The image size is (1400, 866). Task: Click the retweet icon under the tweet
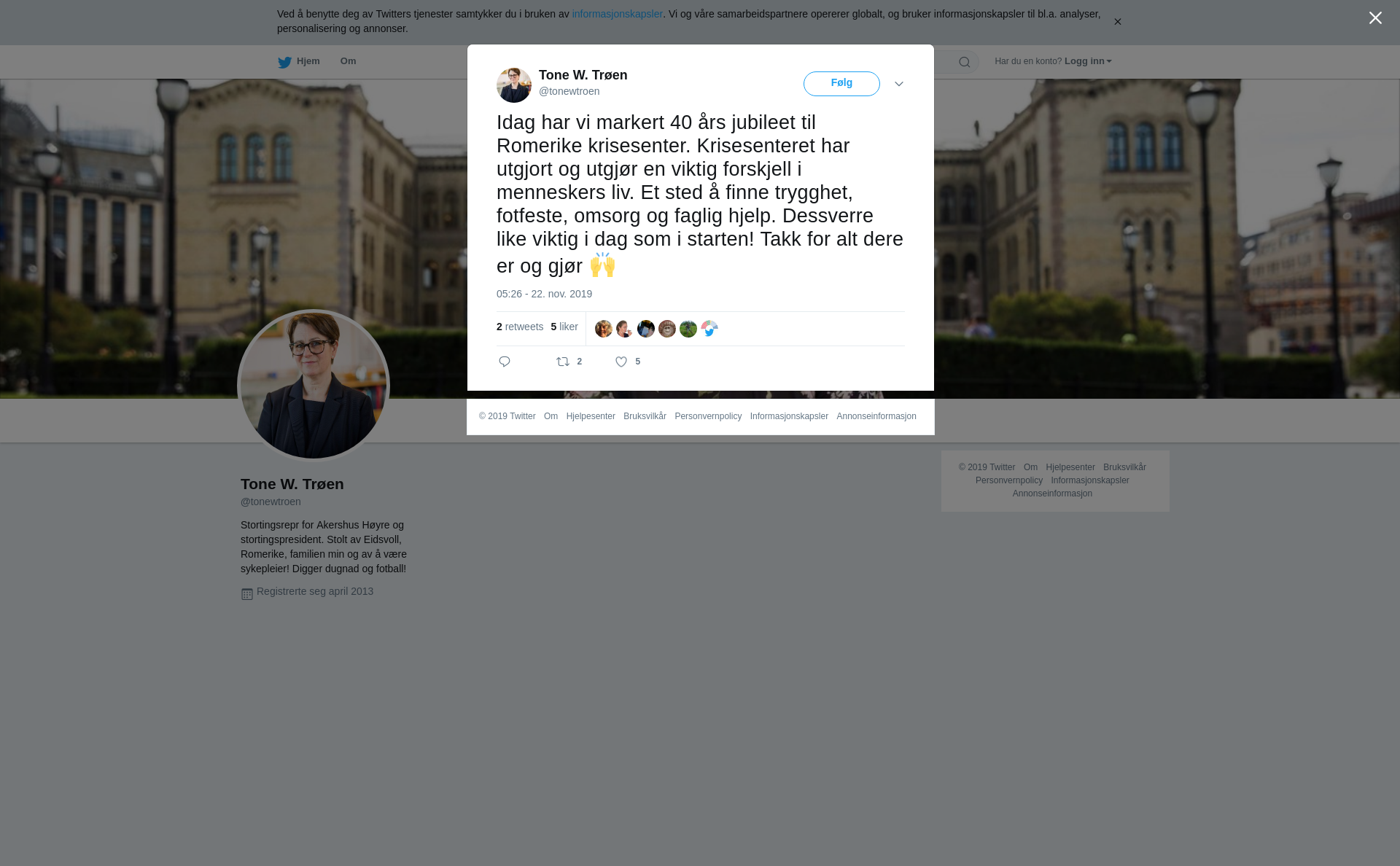coord(563,362)
